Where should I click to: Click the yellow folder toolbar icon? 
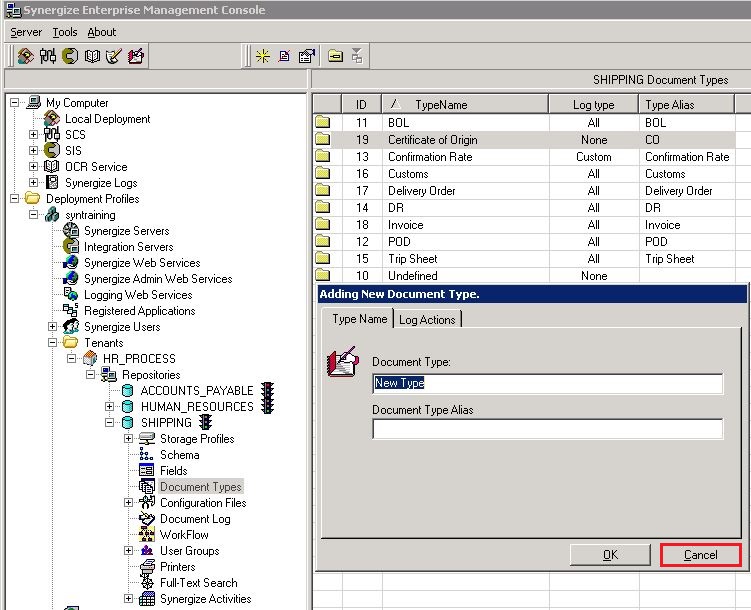coord(335,56)
